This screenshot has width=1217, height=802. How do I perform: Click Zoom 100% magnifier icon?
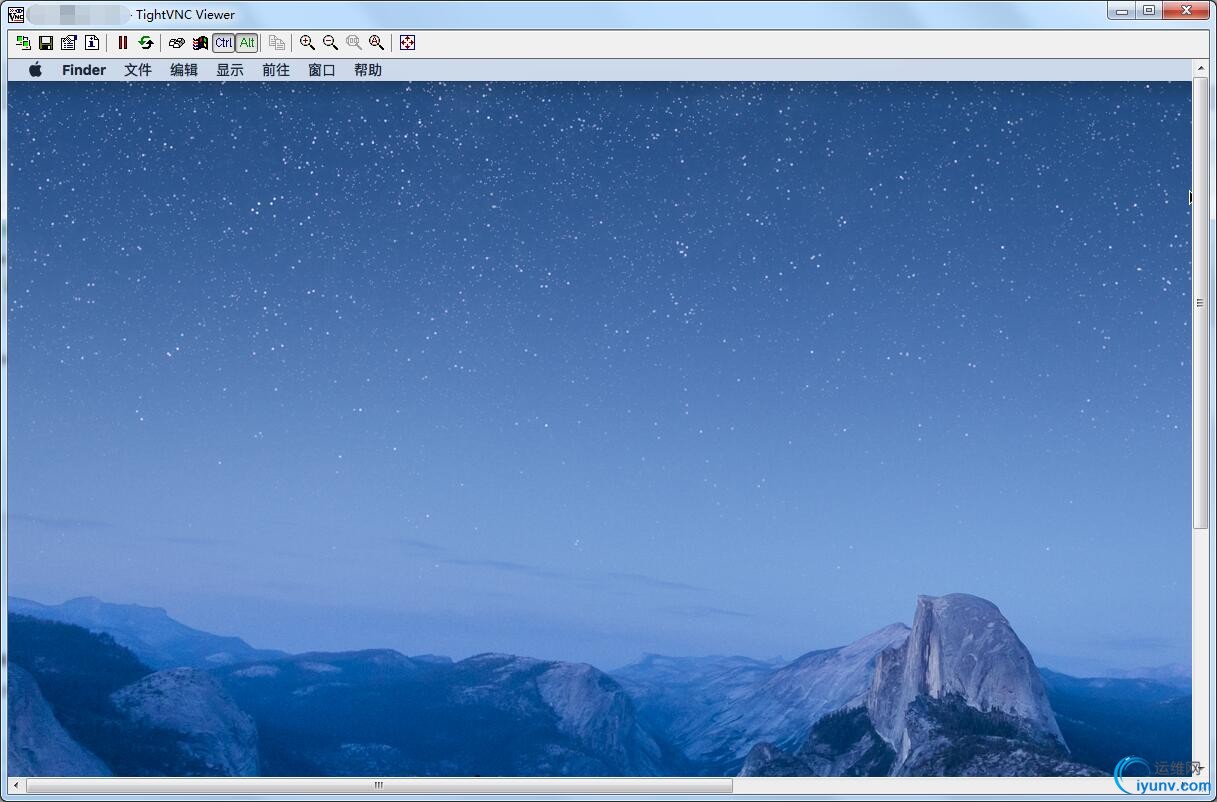point(354,43)
